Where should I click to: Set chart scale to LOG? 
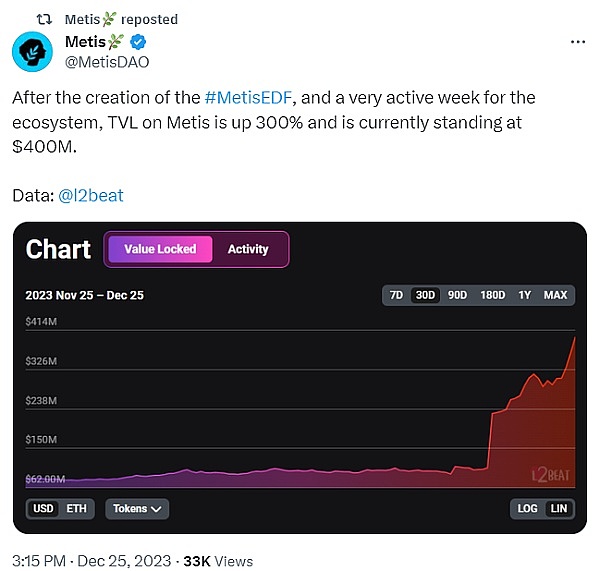coord(528,509)
